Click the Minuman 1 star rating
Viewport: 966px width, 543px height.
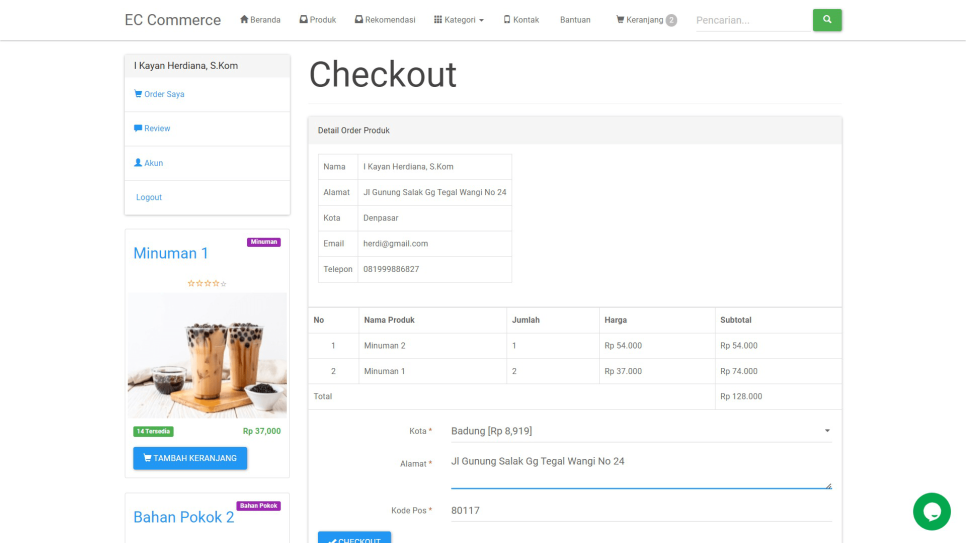coord(207,284)
